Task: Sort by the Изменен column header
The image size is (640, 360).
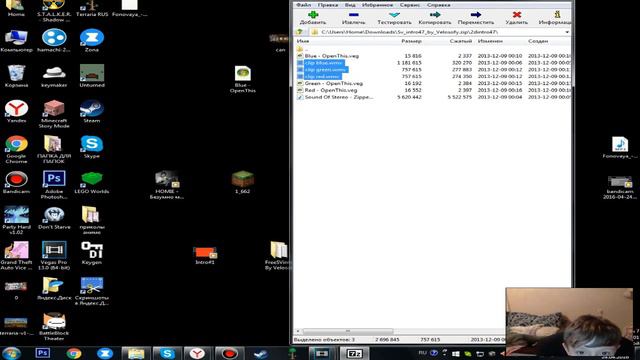Action: (x=490, y=41)
